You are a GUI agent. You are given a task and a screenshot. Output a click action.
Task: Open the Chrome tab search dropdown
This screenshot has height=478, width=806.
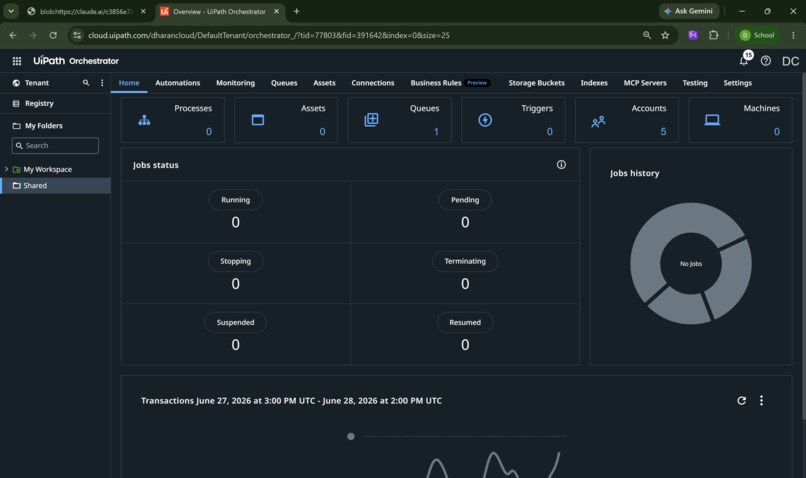11,11
